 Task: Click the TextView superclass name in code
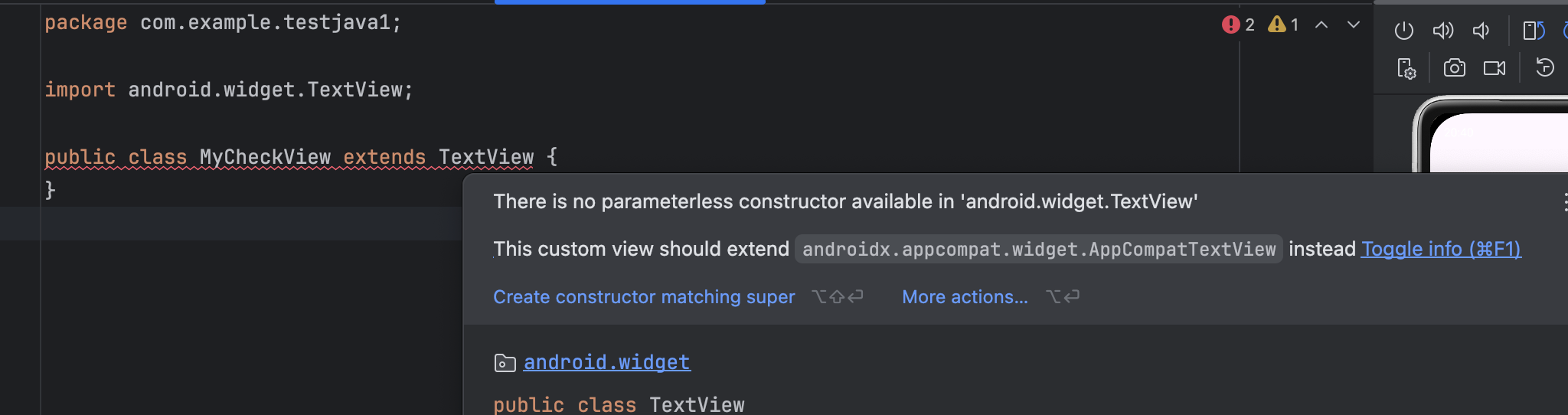[486, 157]
